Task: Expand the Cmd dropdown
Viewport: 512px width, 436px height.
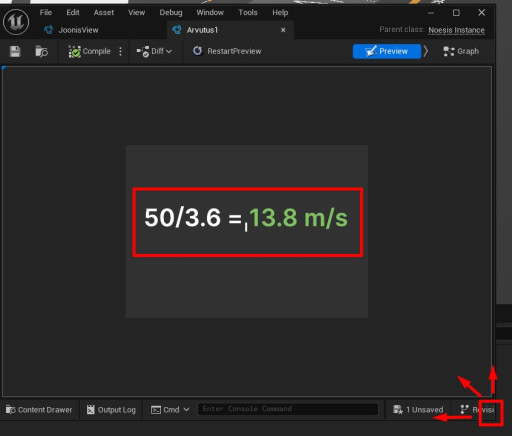Action: coord(170,410)
